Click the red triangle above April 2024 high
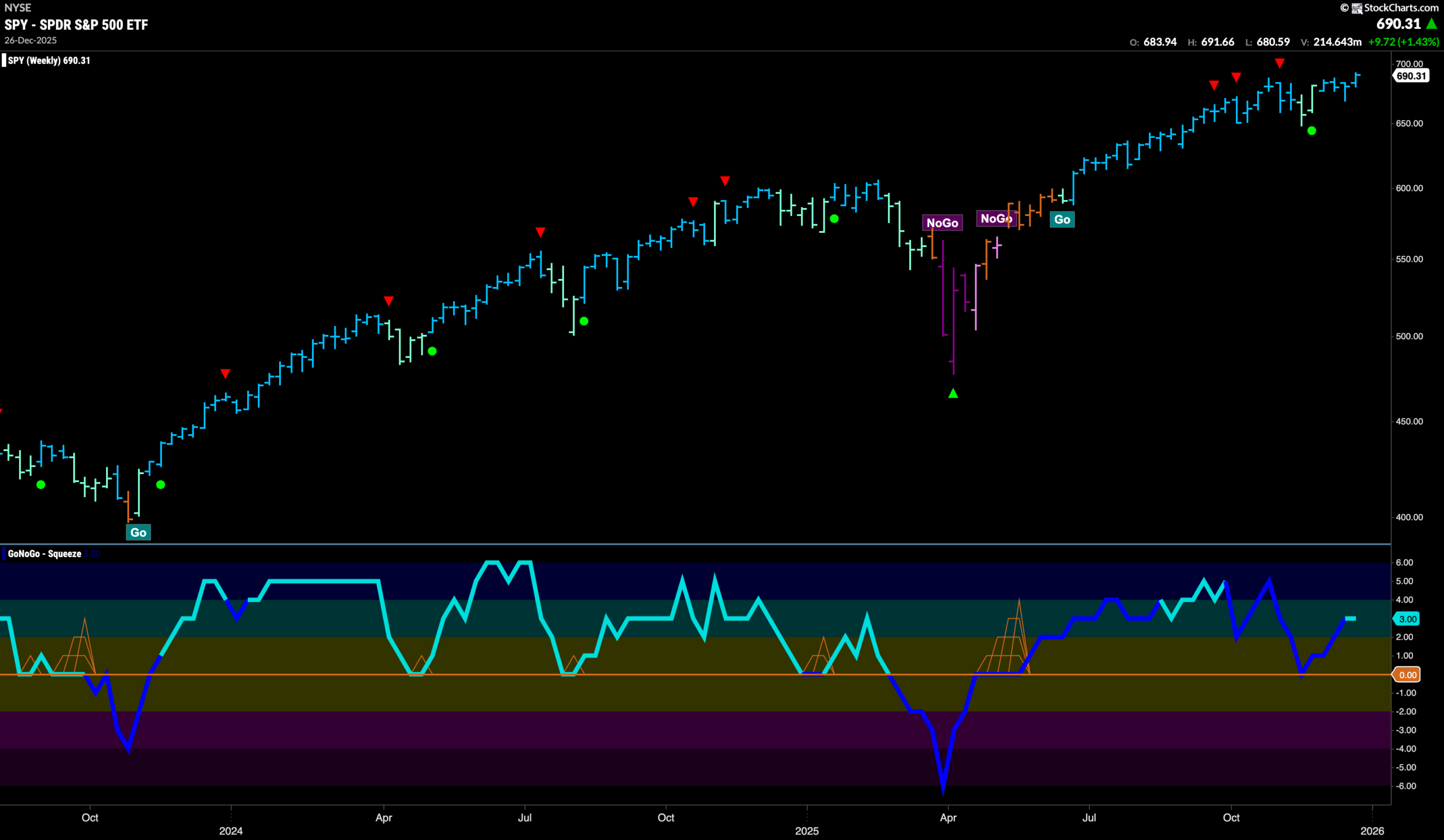This screenshot has width=1444, height=840. click(x=389, y=301)
